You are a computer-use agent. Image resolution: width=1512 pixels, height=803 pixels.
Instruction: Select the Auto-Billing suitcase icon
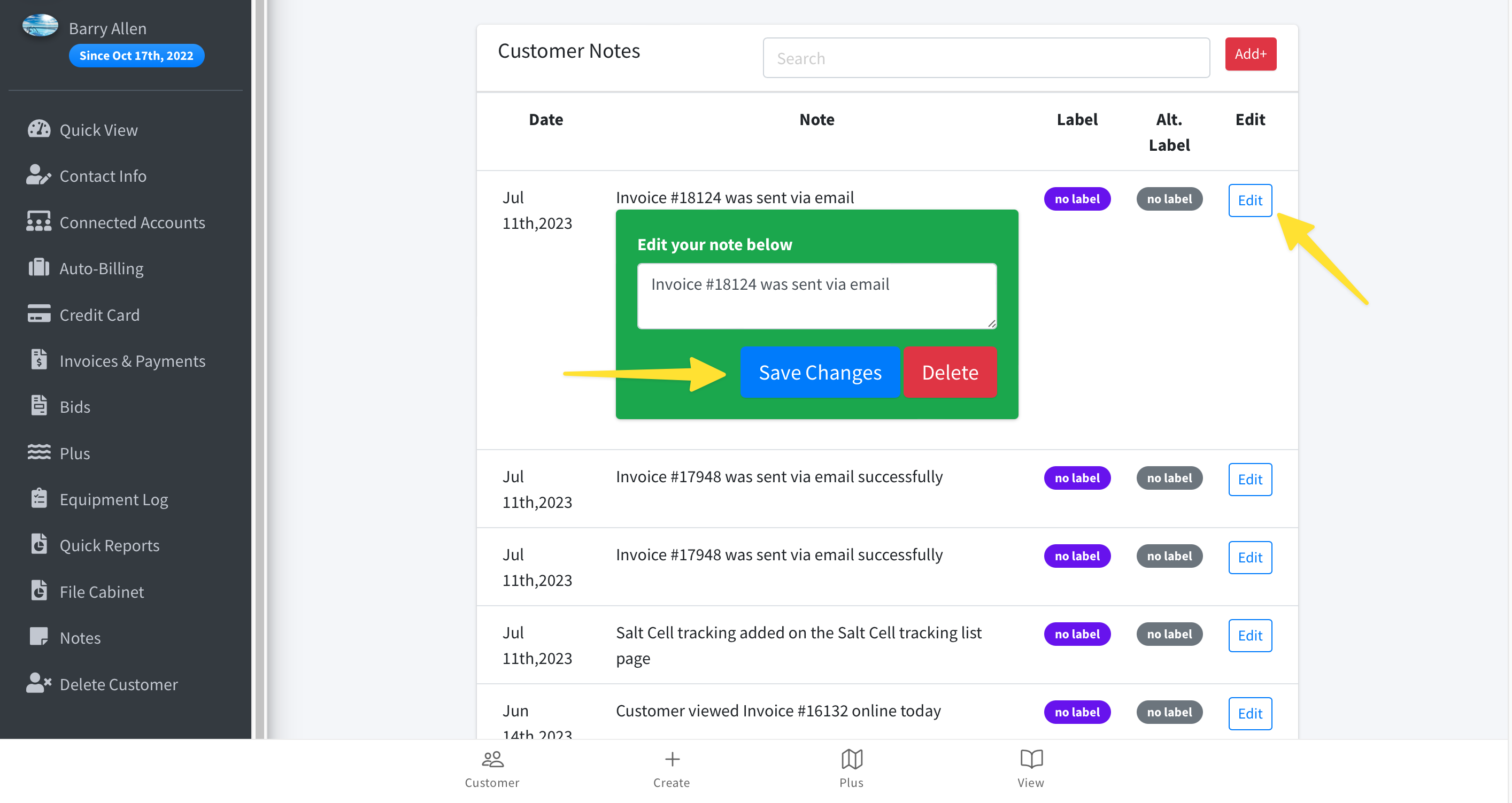click(x=38, y=268)
